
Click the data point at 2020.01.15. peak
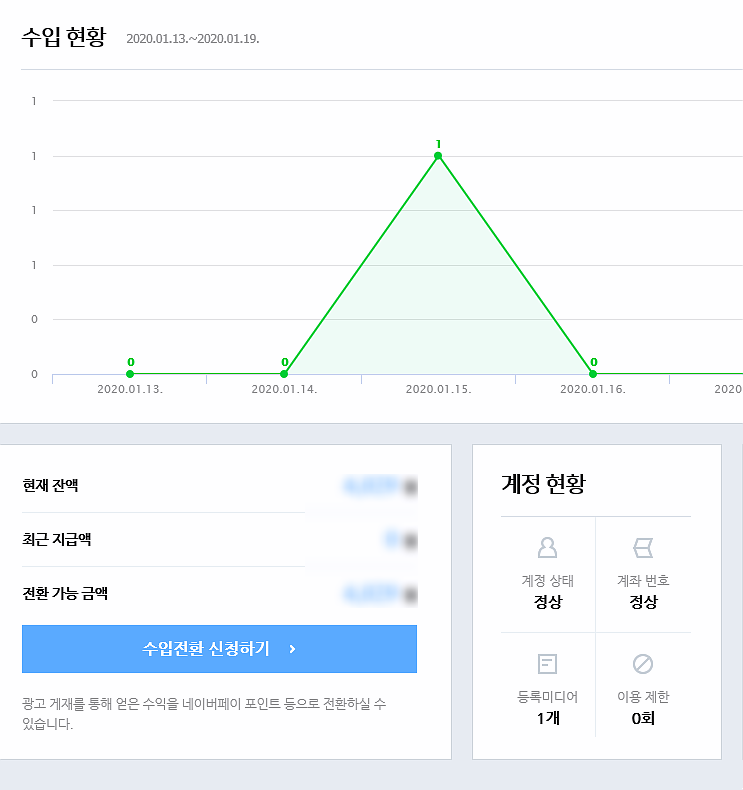tap(438, 156)
